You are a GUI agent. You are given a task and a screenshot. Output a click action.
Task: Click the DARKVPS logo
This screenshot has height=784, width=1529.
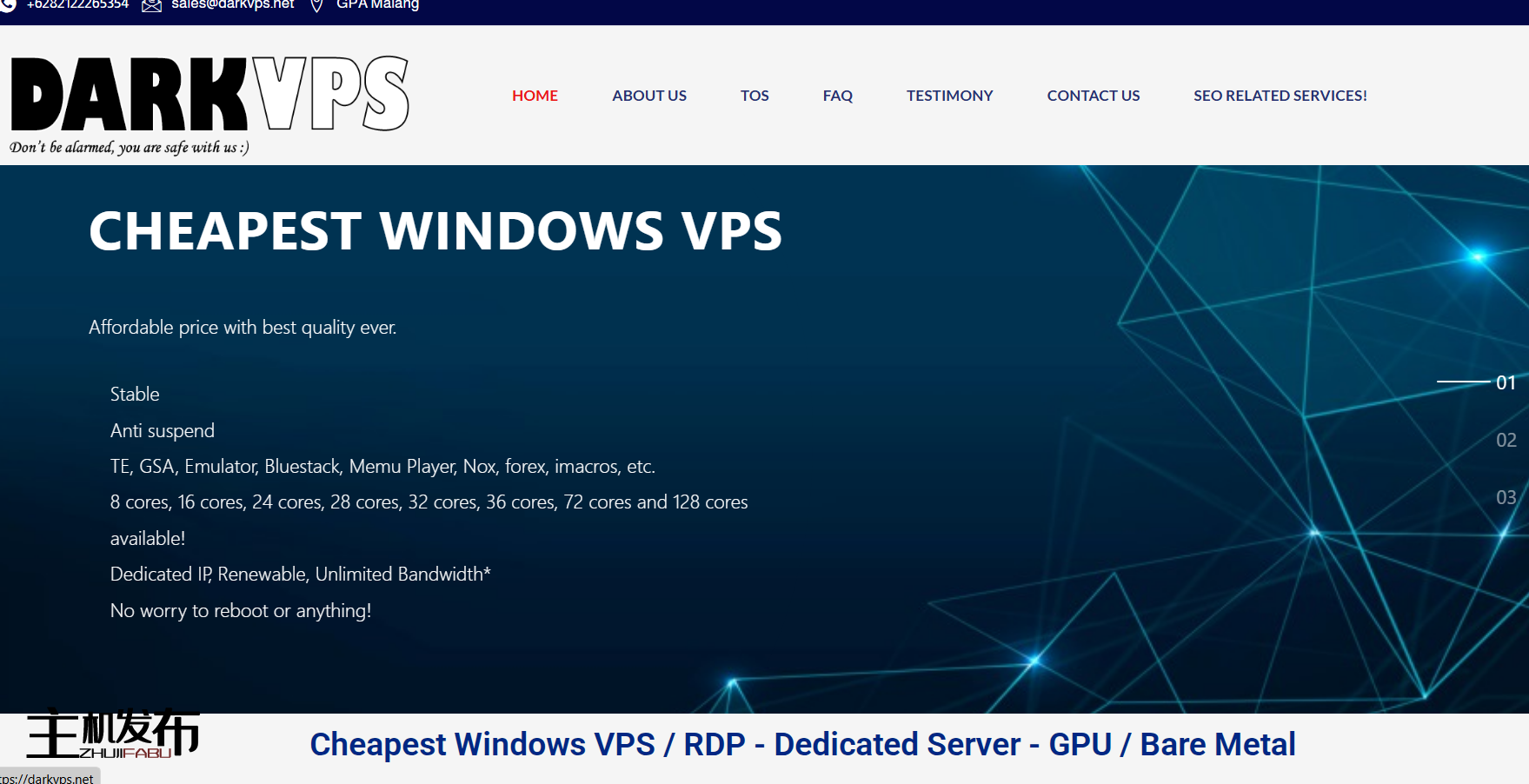coord(209,96)
